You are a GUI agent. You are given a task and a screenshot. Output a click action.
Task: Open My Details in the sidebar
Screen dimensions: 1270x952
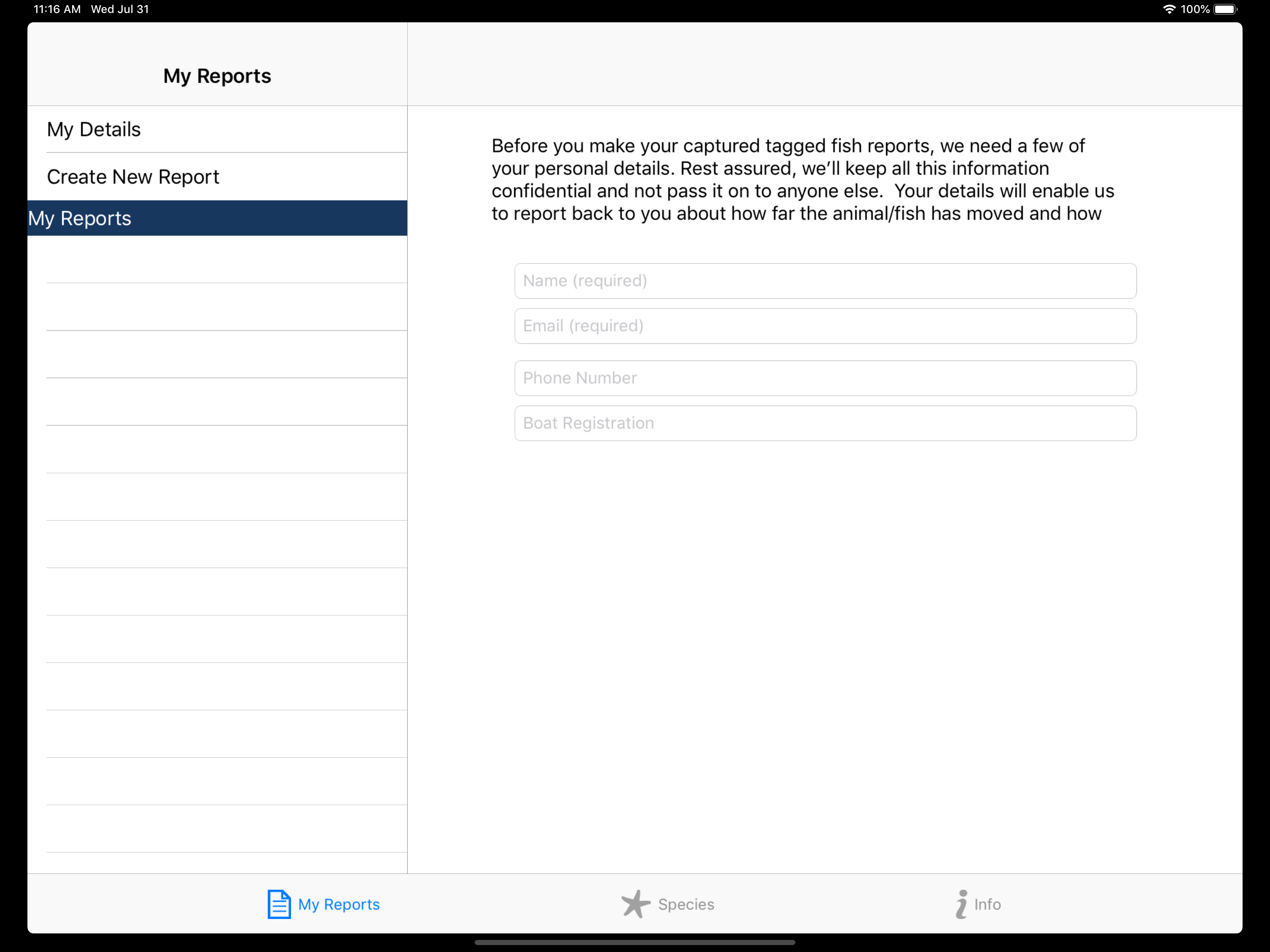[217, 129]
